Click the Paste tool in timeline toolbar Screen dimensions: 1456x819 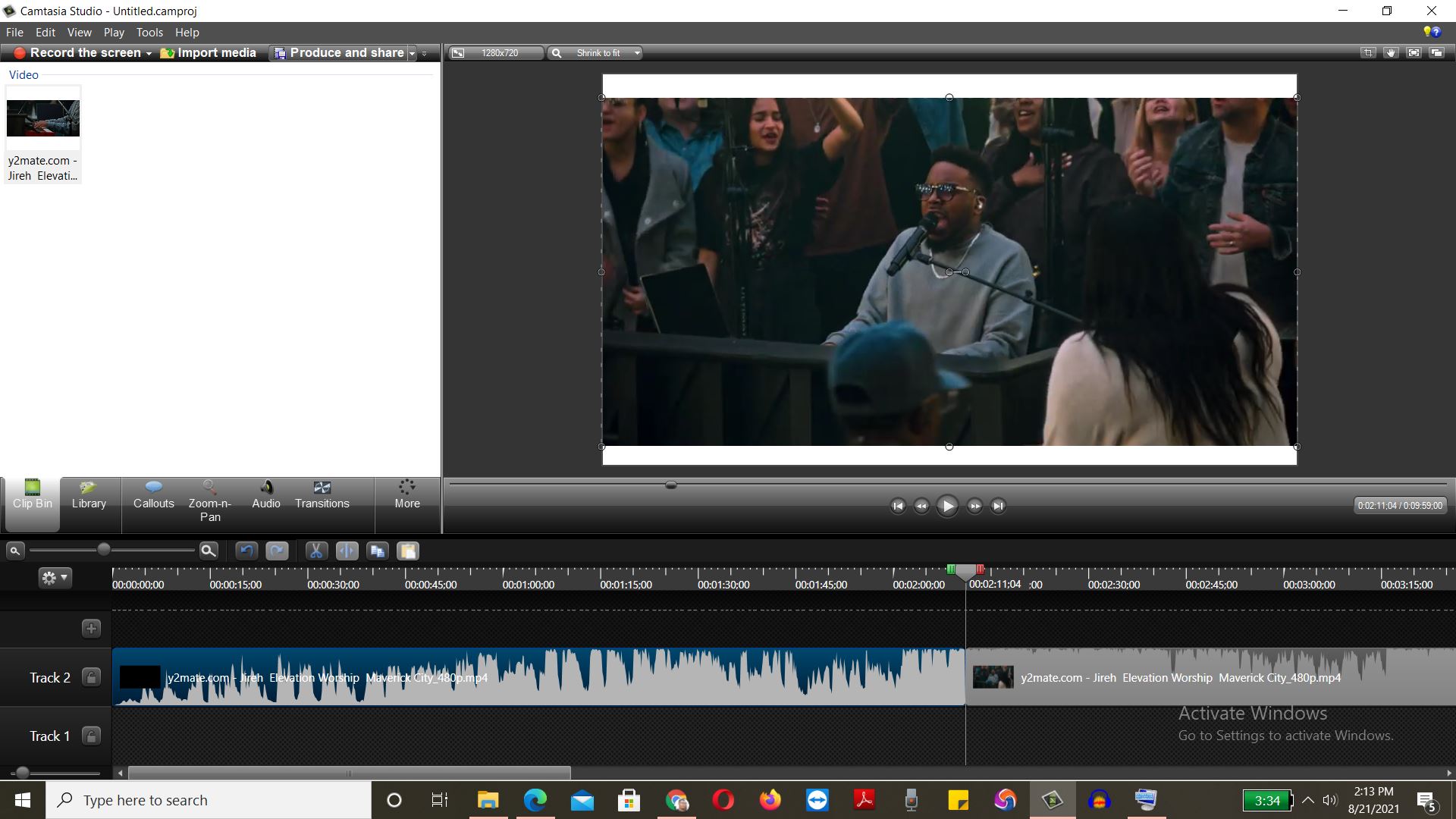[x=408, y=551]
